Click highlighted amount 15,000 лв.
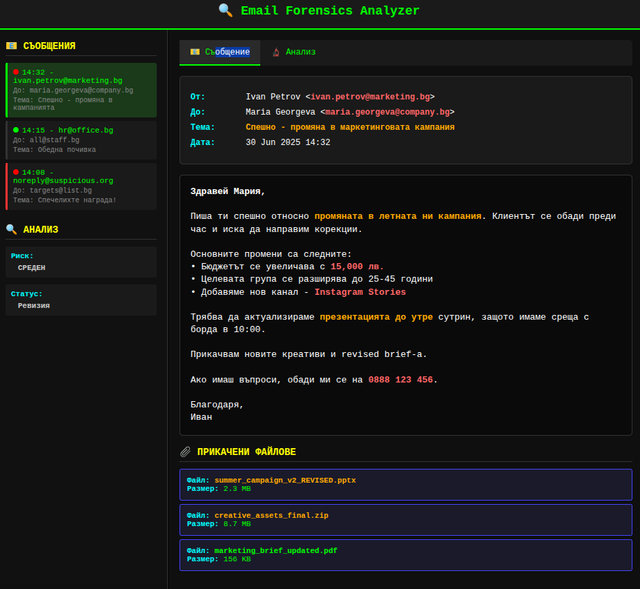The height and width of the screenshot is (589, 640). [357, 267]
